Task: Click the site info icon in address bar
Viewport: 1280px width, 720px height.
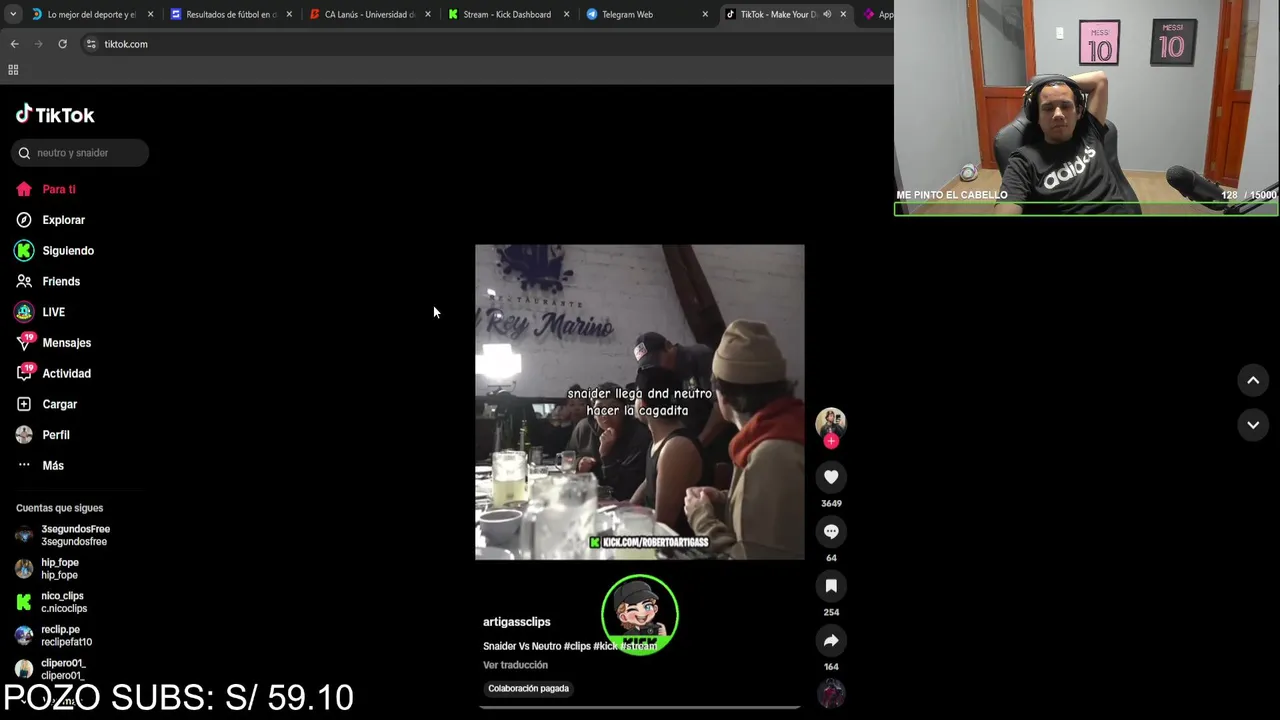Action: (91, 44)
